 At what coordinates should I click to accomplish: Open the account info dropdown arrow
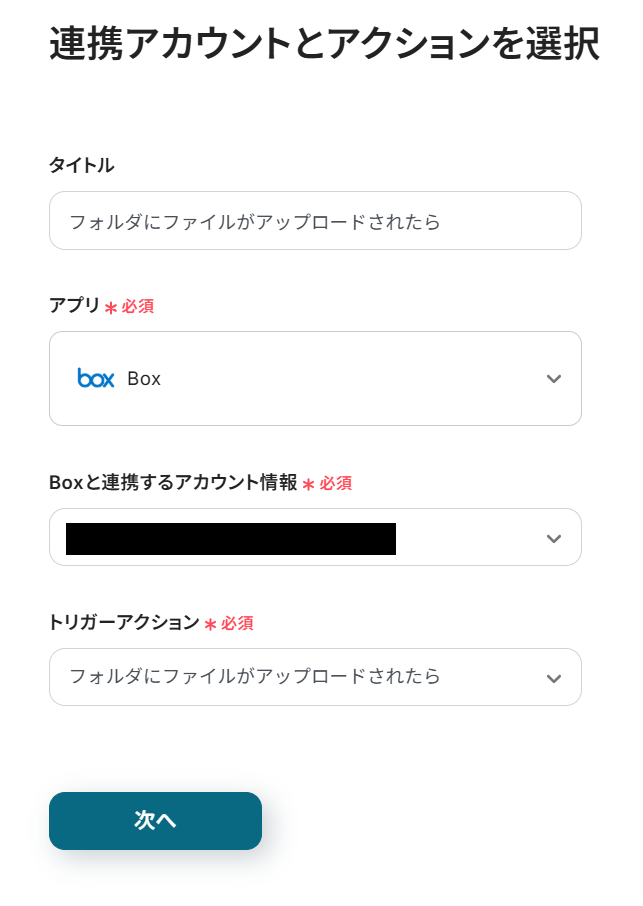(554, 538)
